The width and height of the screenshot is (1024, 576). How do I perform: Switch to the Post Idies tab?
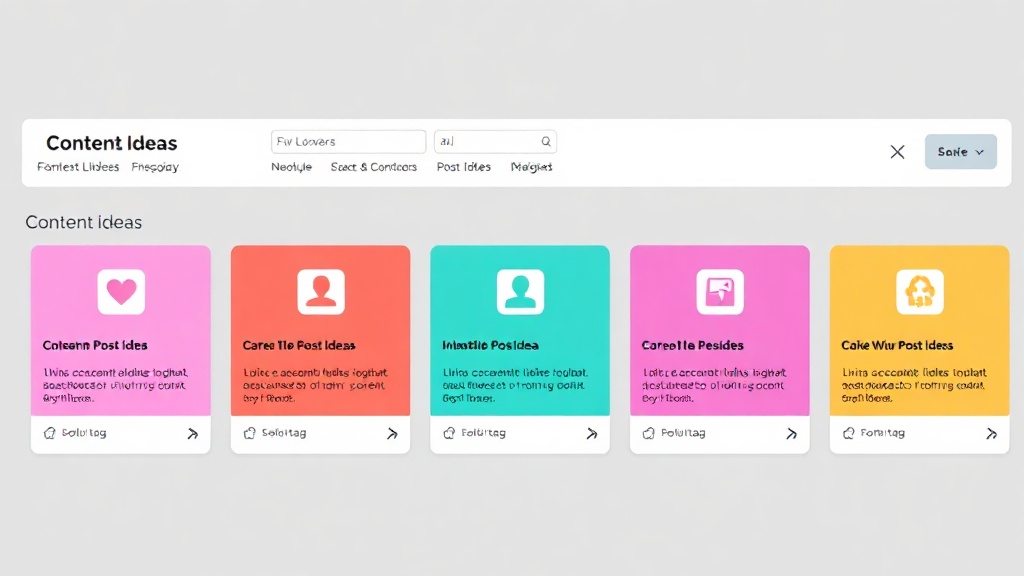(x=464, y=167)
